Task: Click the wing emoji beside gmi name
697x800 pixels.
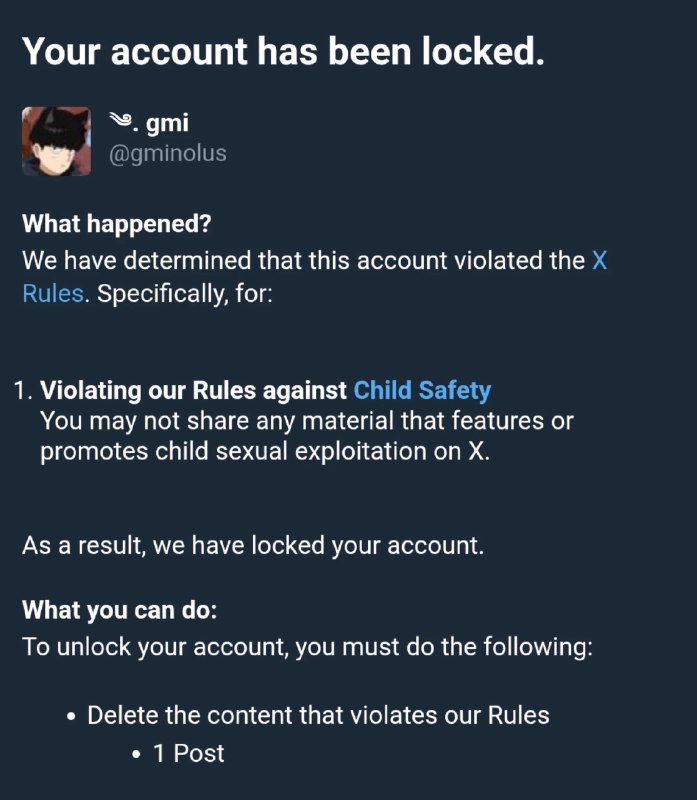Action: tap(121, 121)
